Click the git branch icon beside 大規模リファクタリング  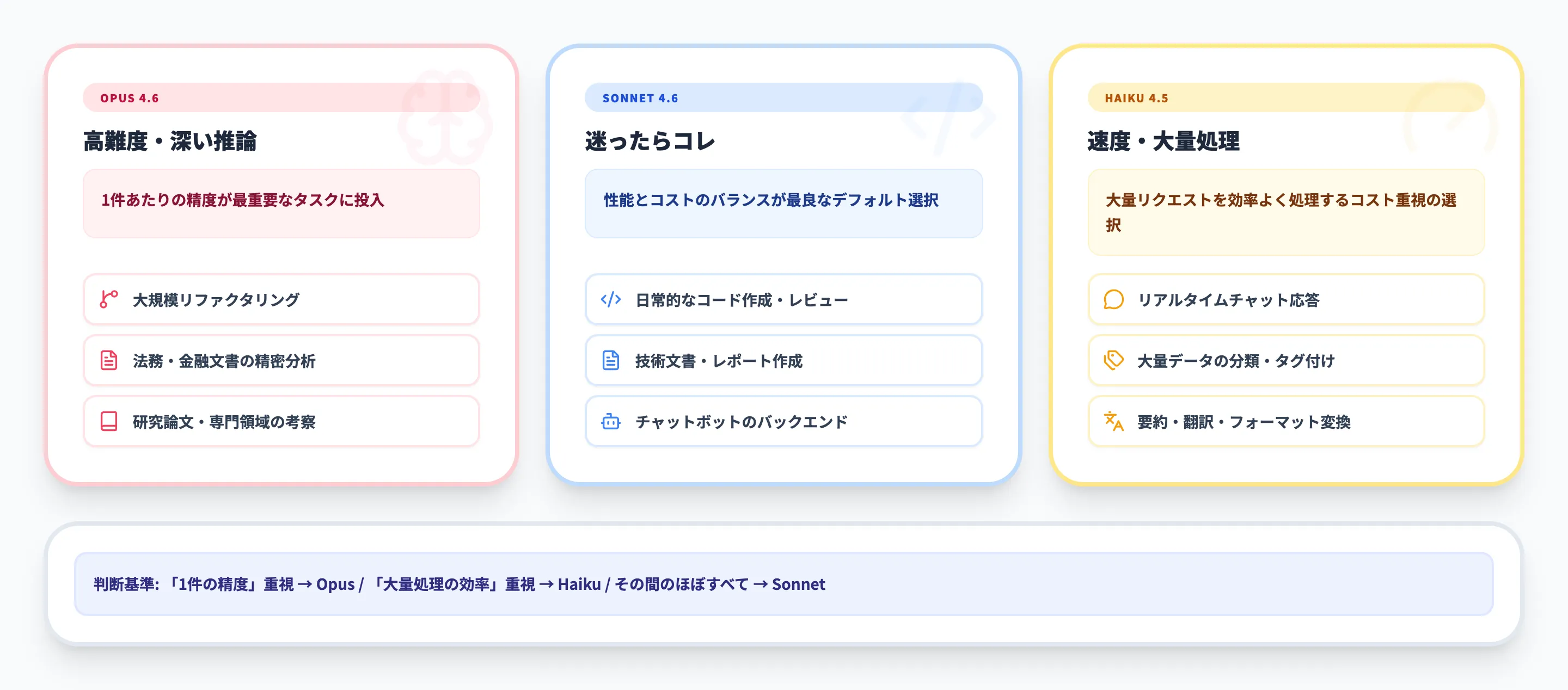(108, 299)
